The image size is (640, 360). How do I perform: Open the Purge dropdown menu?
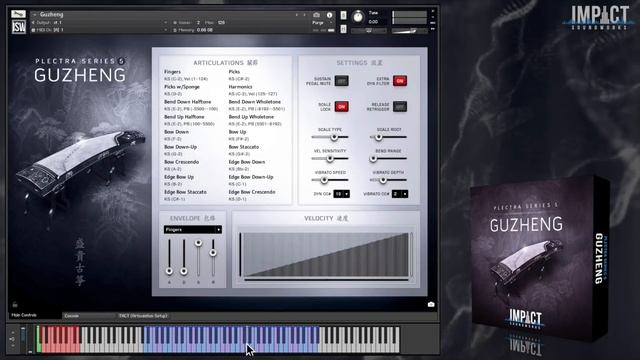[x=323, y=23]
